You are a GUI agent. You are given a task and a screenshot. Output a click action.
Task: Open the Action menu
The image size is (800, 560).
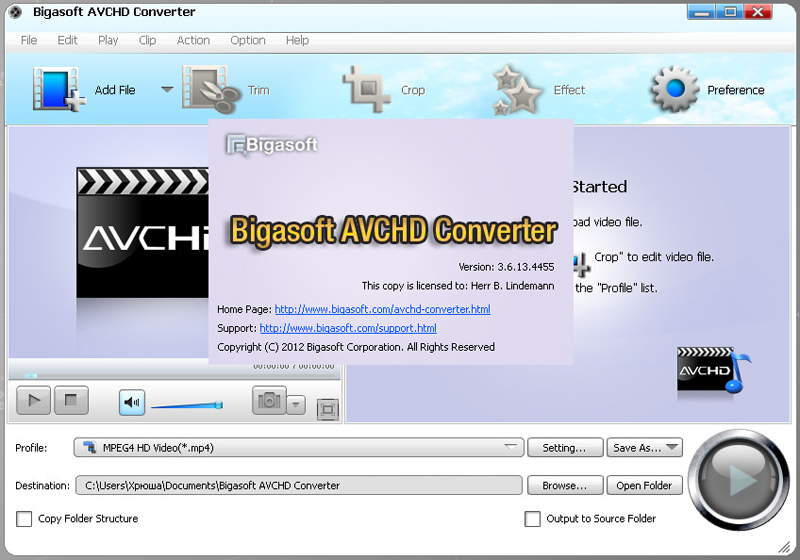[193, 40]
